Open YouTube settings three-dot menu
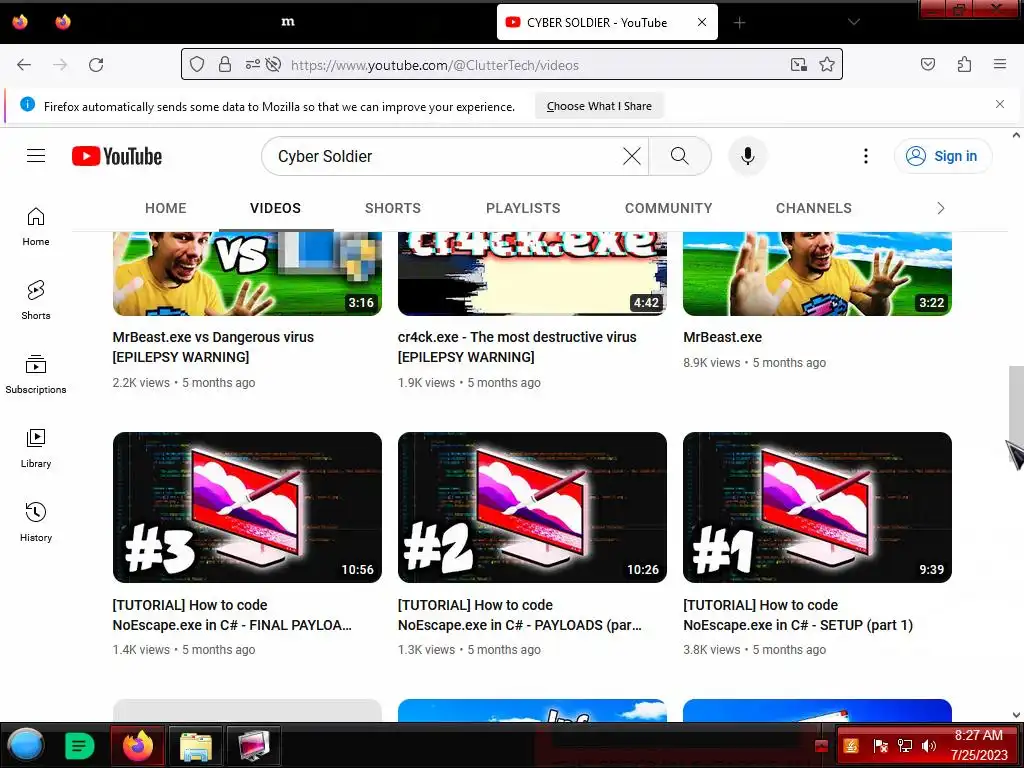The height and width of the screenshot is (768, 1024). [866, 156]
